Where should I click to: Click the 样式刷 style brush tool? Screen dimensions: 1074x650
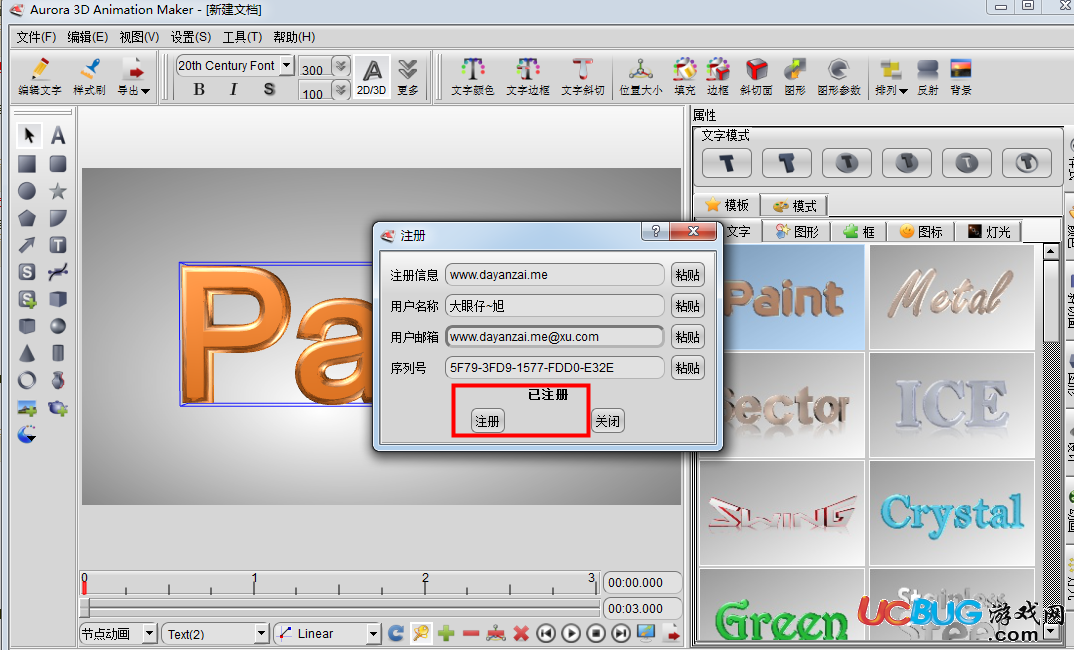point(90,77)
